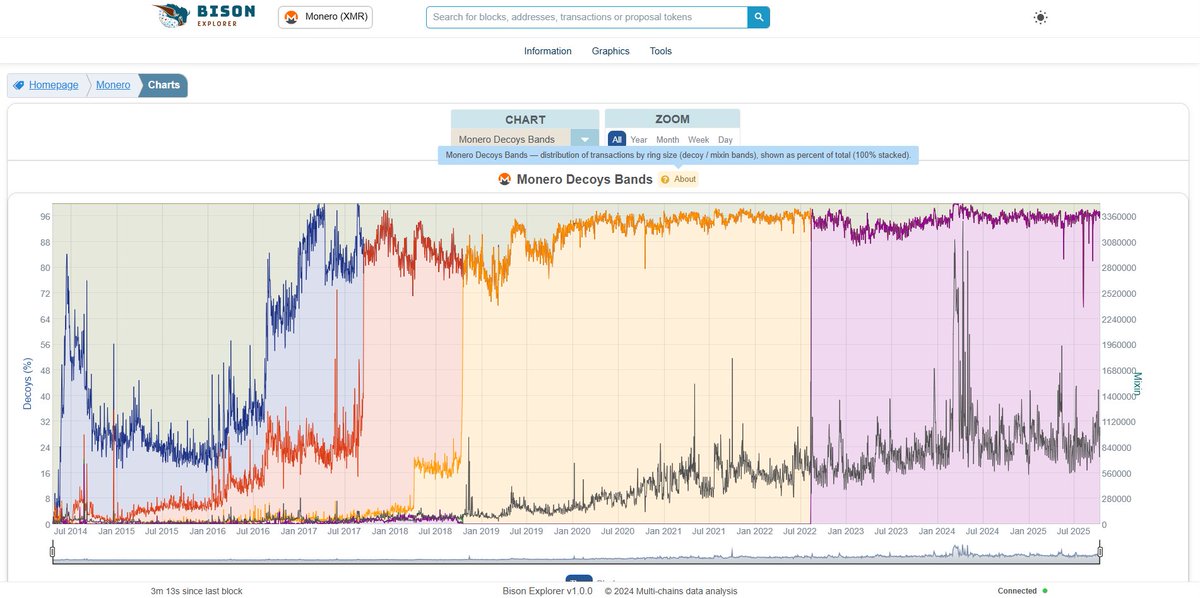Screen dimensions: 1200x598
Task: Select the Charts breadcrumb
Action: (164, 85)
